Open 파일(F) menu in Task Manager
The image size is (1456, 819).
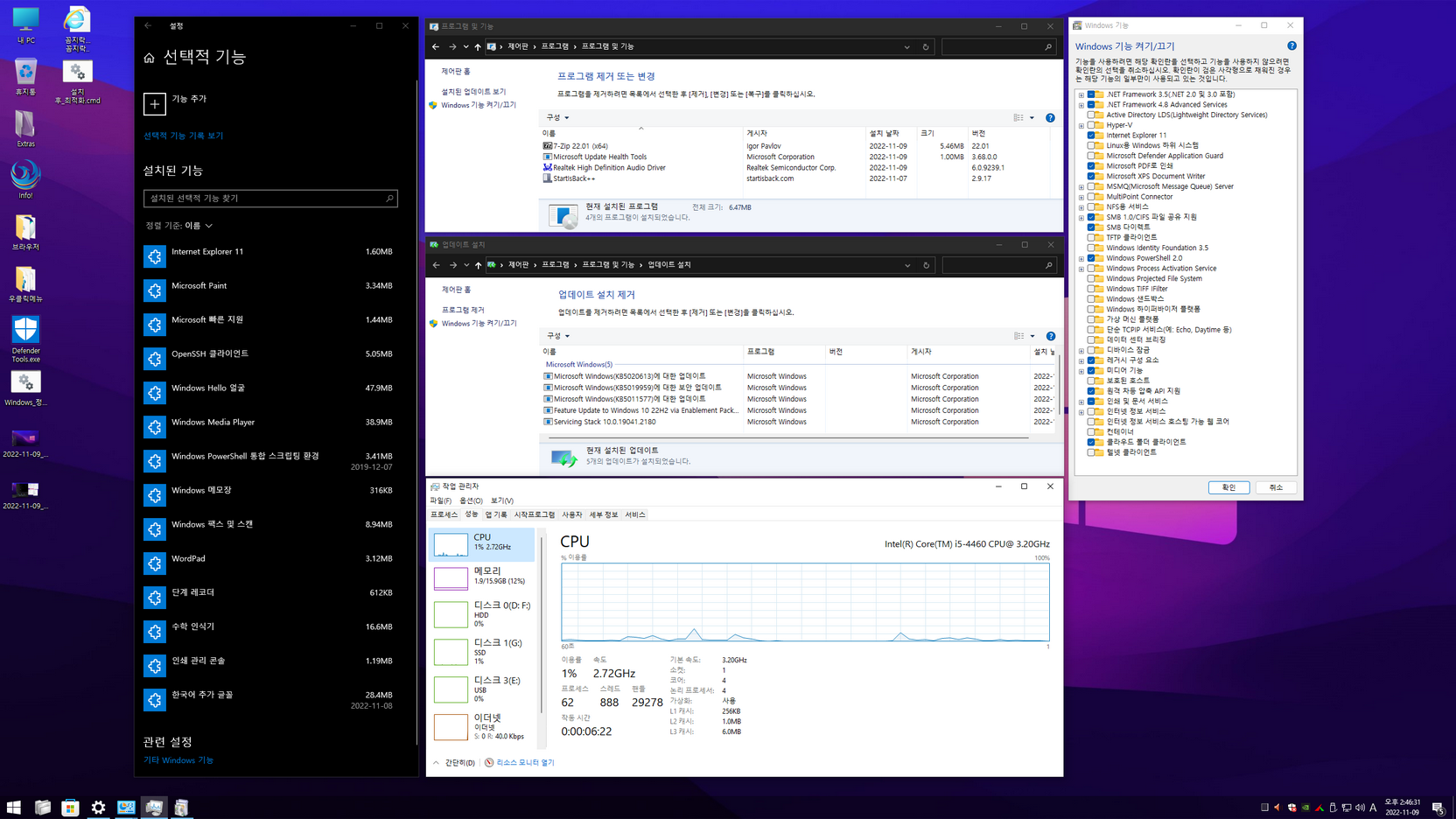440,500
